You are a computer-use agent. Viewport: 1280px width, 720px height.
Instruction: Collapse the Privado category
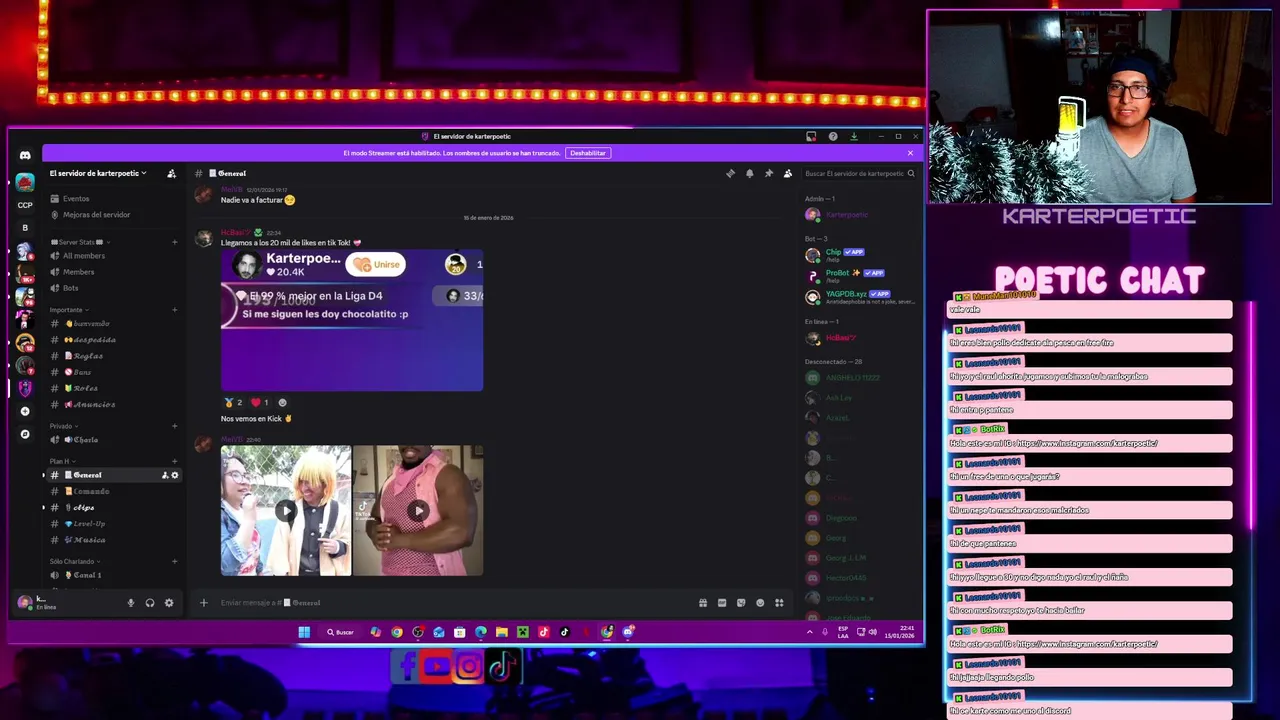[x=65, y=426]
